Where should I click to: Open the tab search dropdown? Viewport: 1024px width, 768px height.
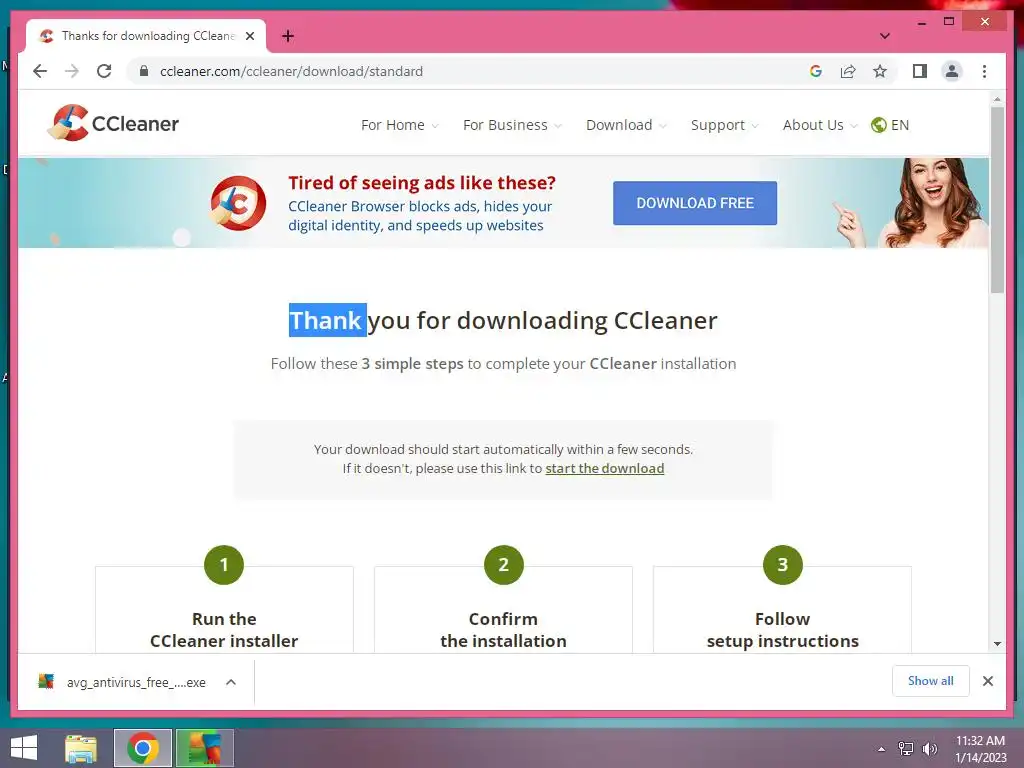click(x=884, y=36)
